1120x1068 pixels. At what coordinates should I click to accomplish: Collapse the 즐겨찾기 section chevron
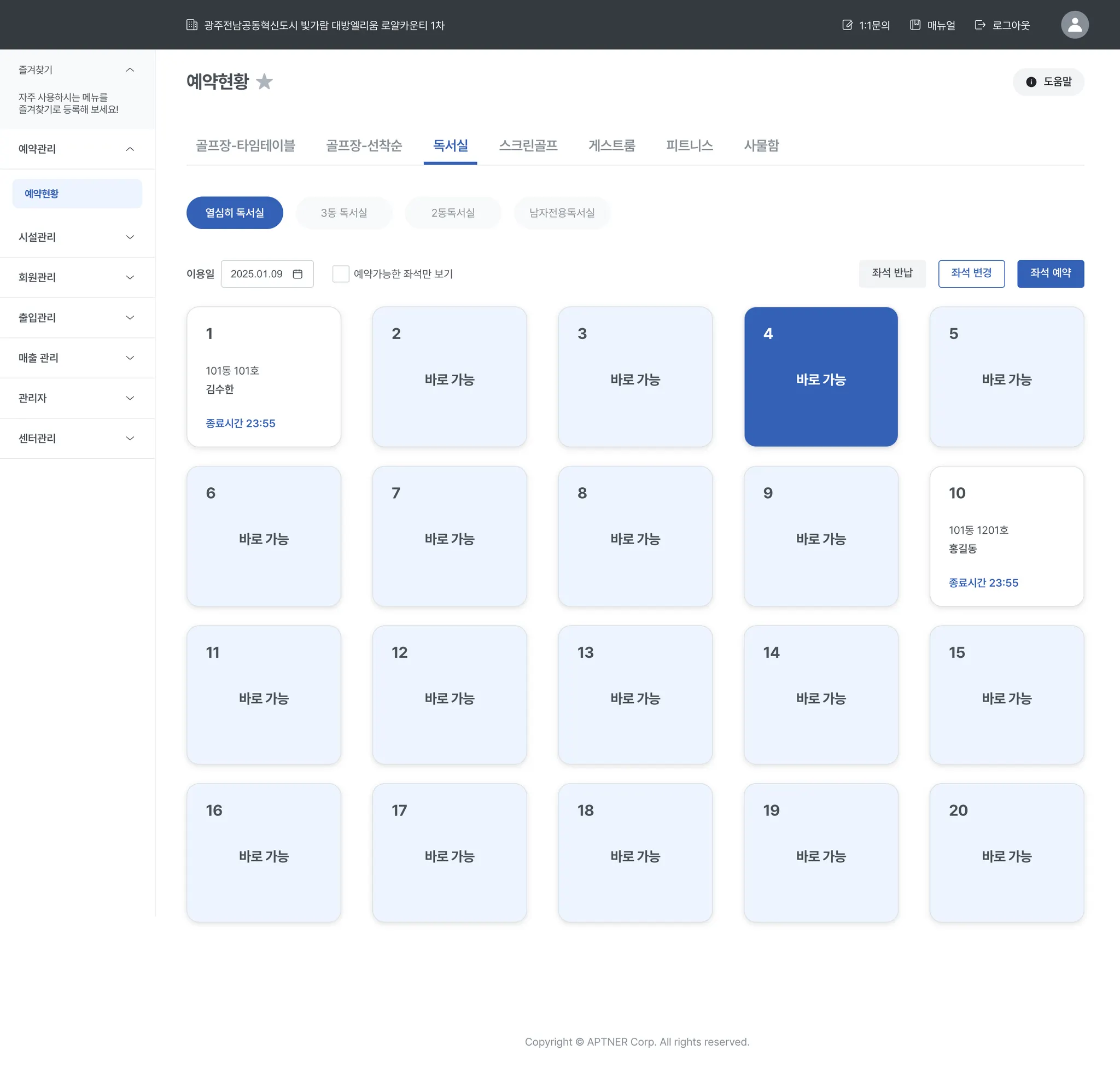pos(130,70)
